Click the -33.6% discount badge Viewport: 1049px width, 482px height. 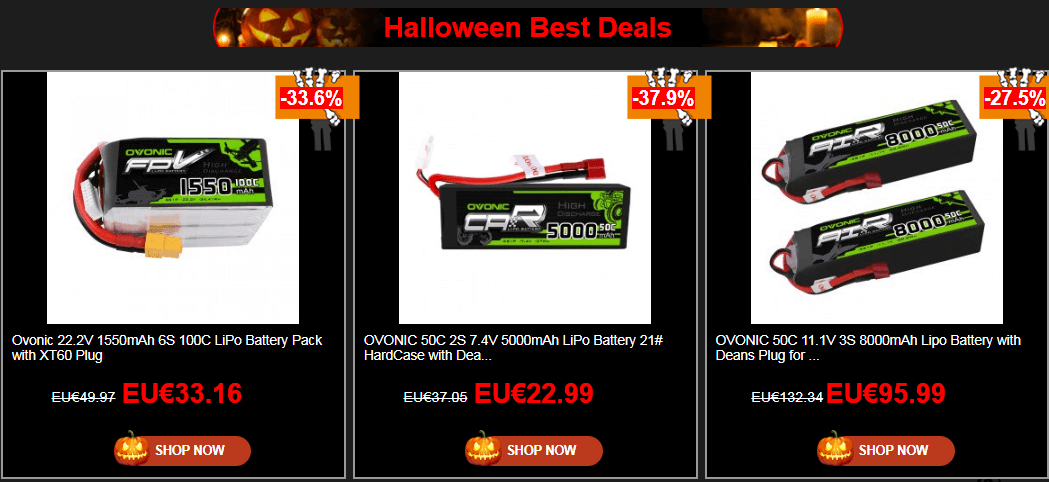312,98
